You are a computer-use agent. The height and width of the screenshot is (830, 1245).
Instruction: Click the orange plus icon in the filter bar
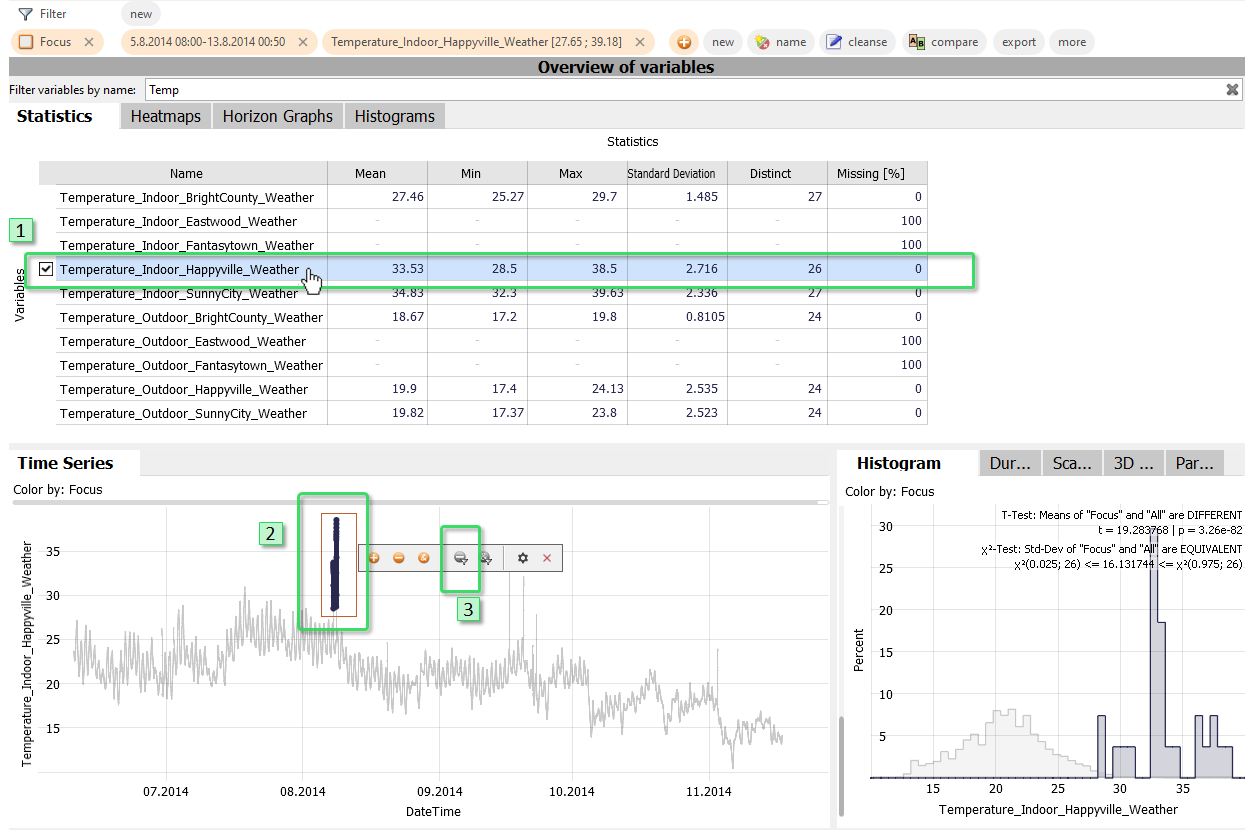click(684, 42)
